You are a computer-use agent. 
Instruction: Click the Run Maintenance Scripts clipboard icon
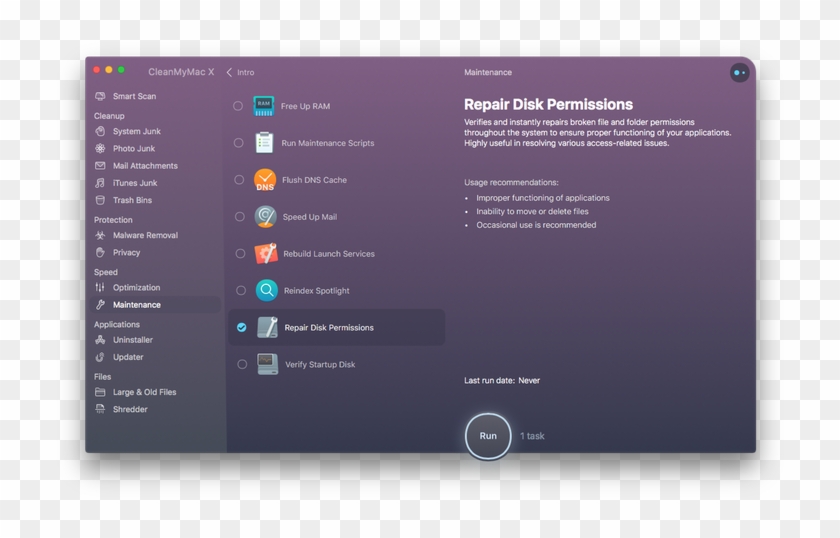264,143
